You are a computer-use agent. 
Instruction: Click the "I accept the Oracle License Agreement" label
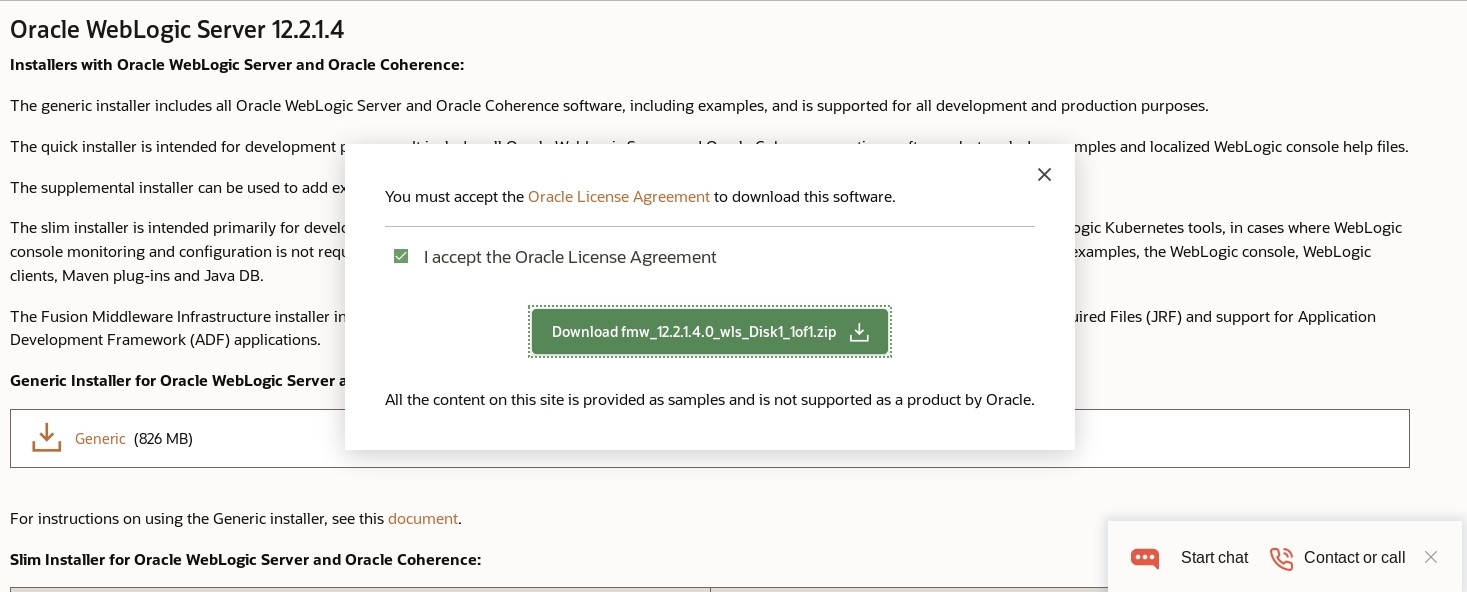pos(570,257)
